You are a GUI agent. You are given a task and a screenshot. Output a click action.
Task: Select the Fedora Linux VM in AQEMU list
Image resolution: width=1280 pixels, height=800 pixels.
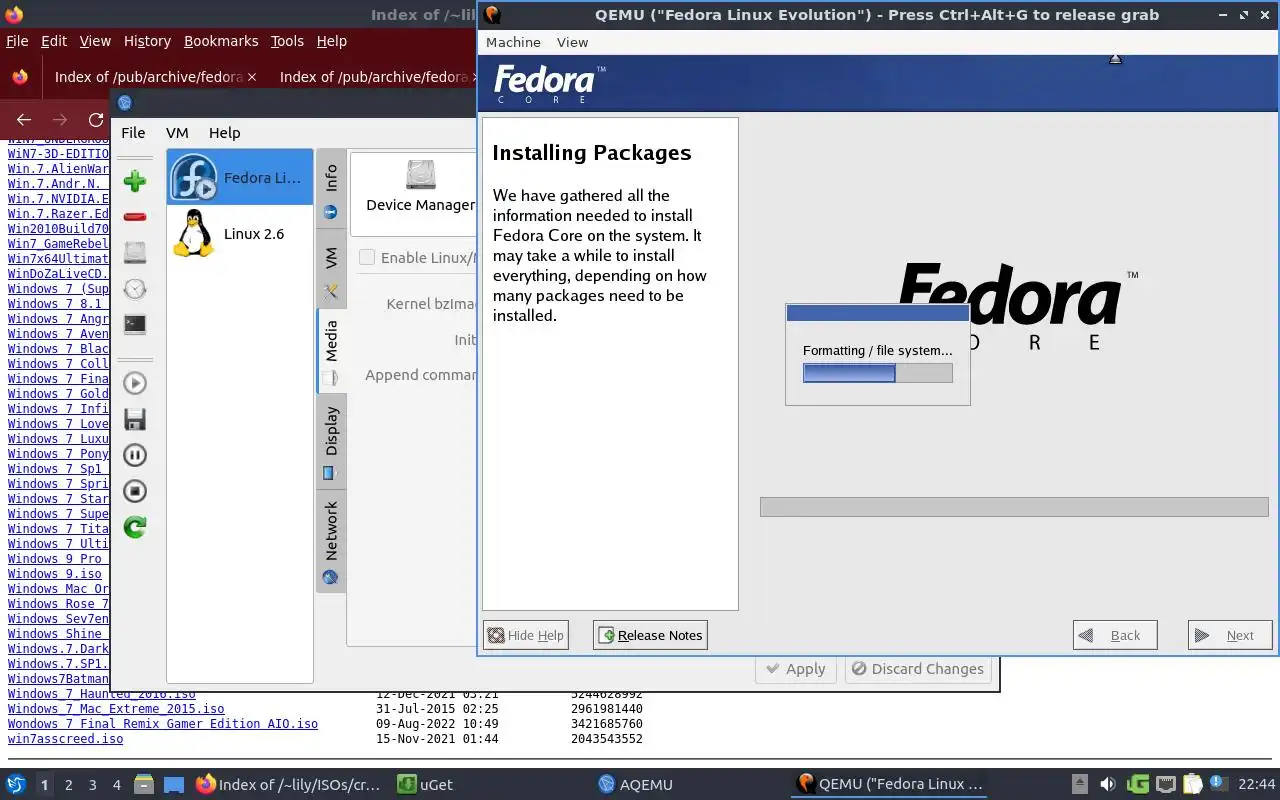(240, 178)
